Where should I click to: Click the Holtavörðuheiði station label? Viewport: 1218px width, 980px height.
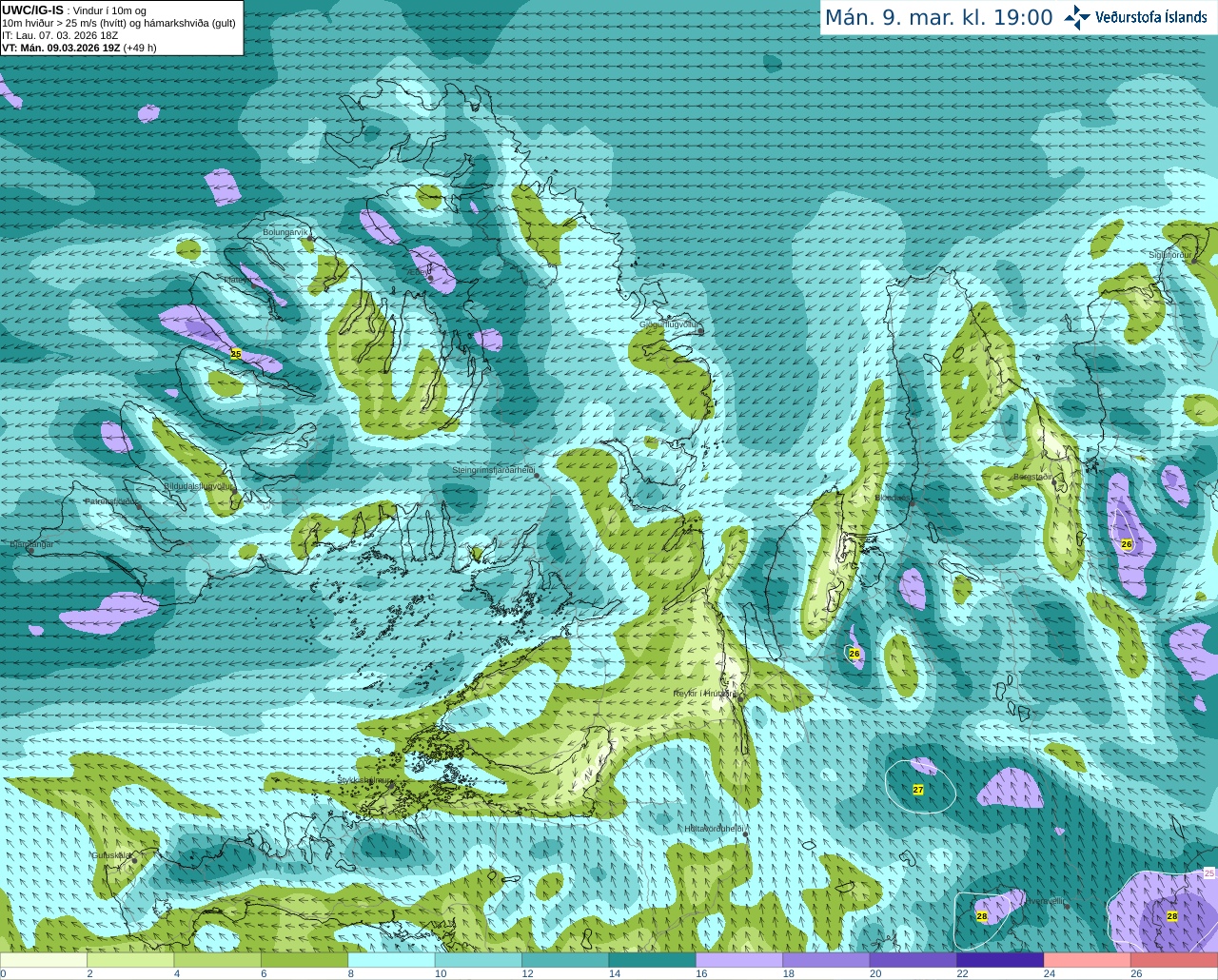point(714,829)
